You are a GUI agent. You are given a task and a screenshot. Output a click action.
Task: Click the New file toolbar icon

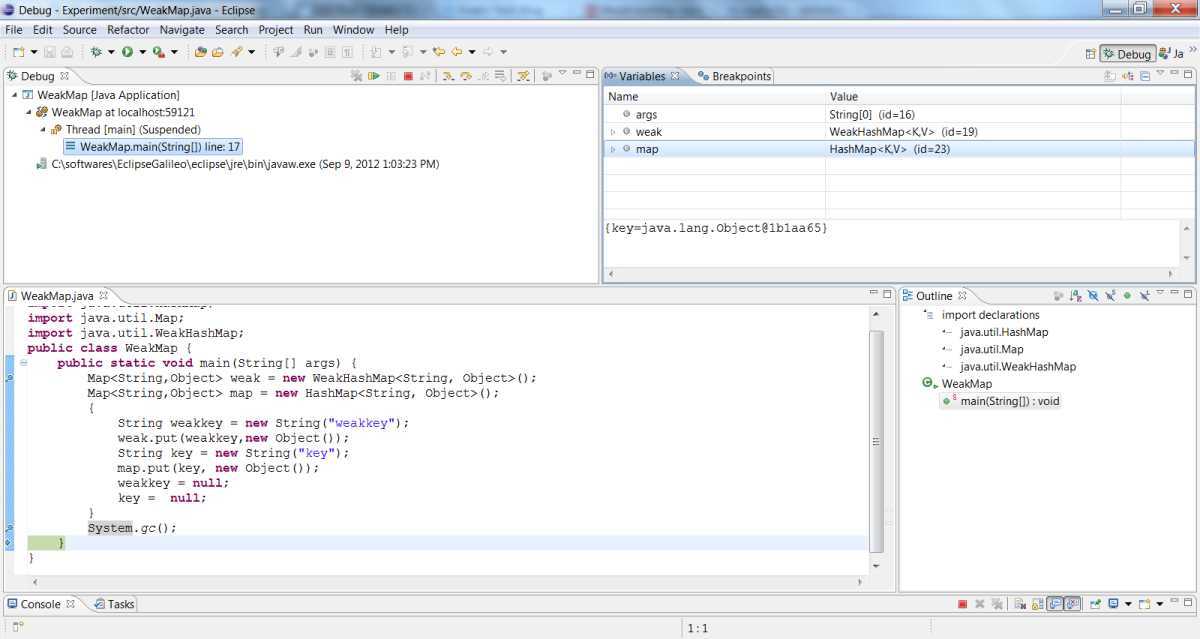pyautogui.click(x=18, y=52)
